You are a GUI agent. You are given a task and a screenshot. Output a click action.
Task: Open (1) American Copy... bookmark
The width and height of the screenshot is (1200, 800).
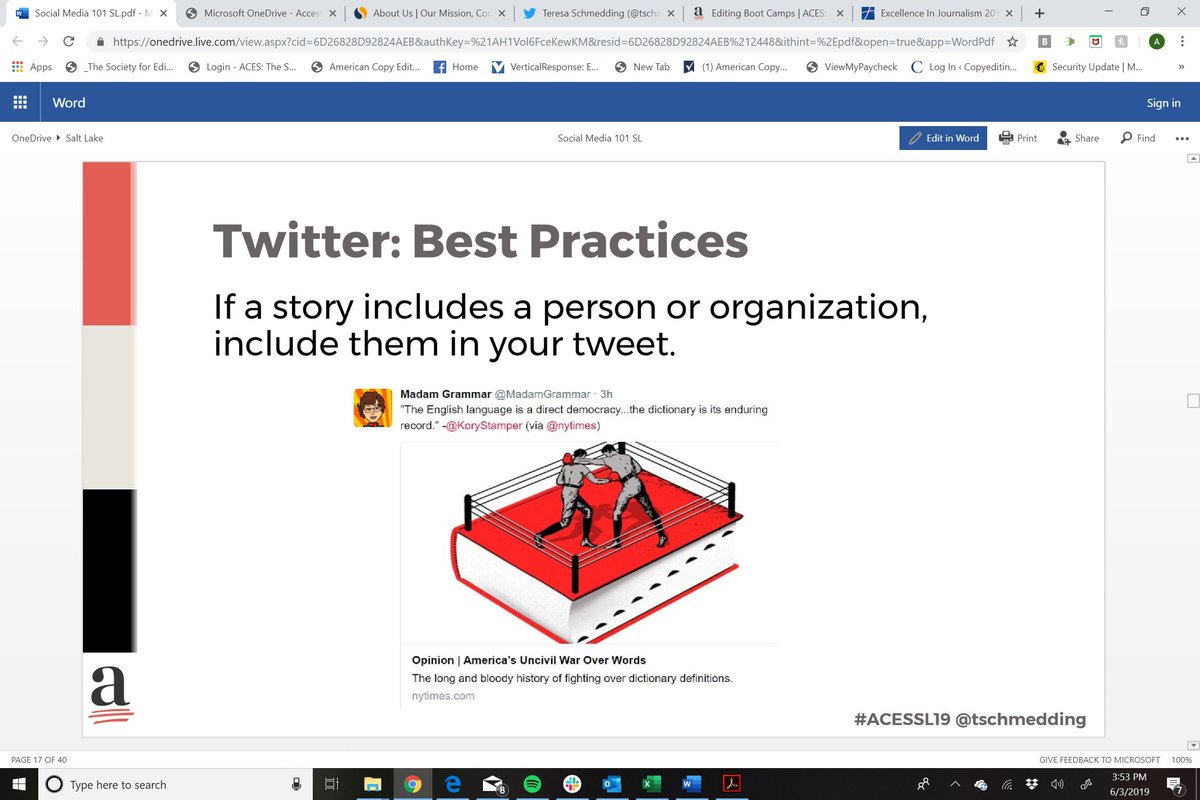click(x=735, y=67)
